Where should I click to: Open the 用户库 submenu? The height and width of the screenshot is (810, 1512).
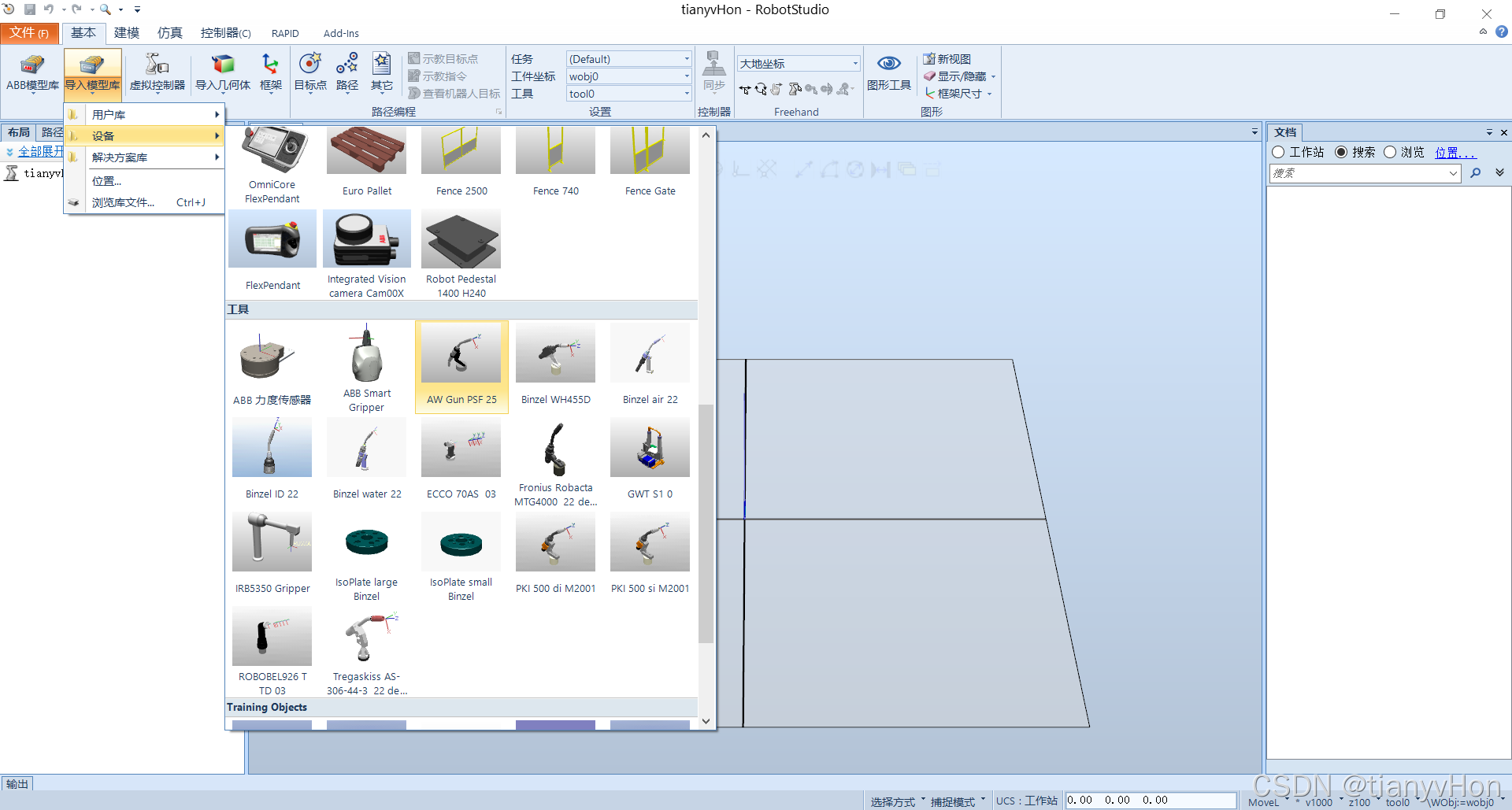[x=144, y=115]
